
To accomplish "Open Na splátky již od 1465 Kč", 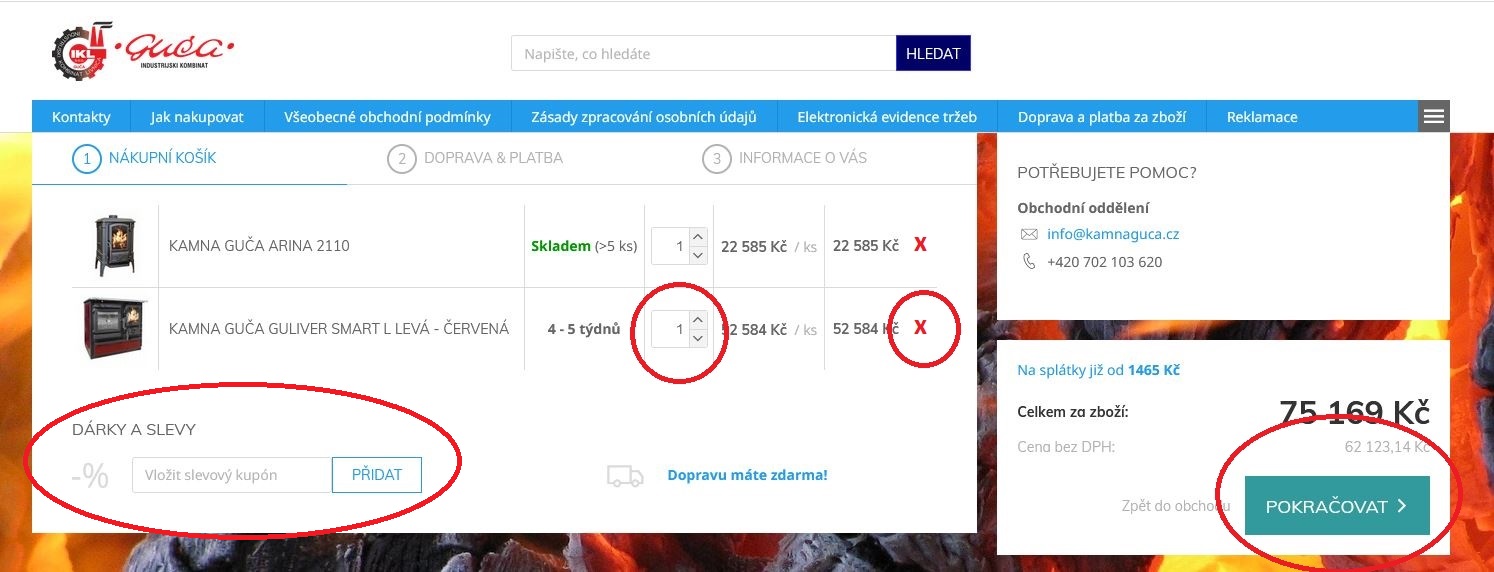I will coord(1098,370).
